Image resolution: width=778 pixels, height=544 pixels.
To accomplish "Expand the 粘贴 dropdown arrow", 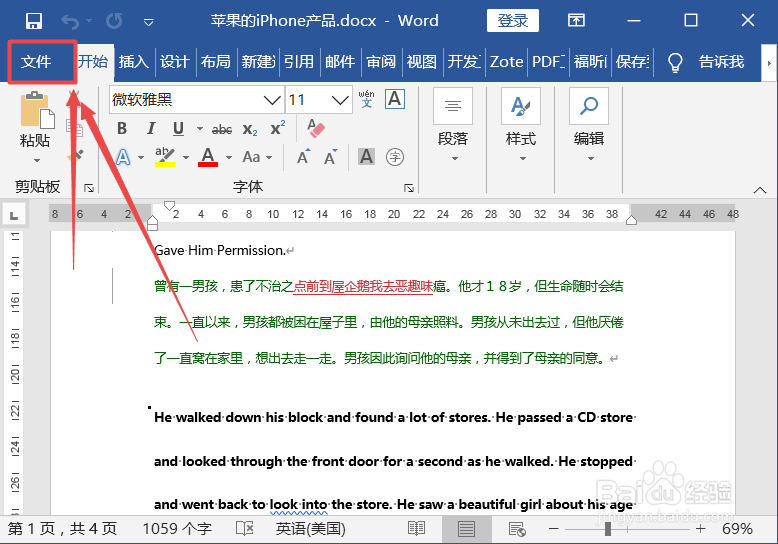I will (x=36, y=160).
